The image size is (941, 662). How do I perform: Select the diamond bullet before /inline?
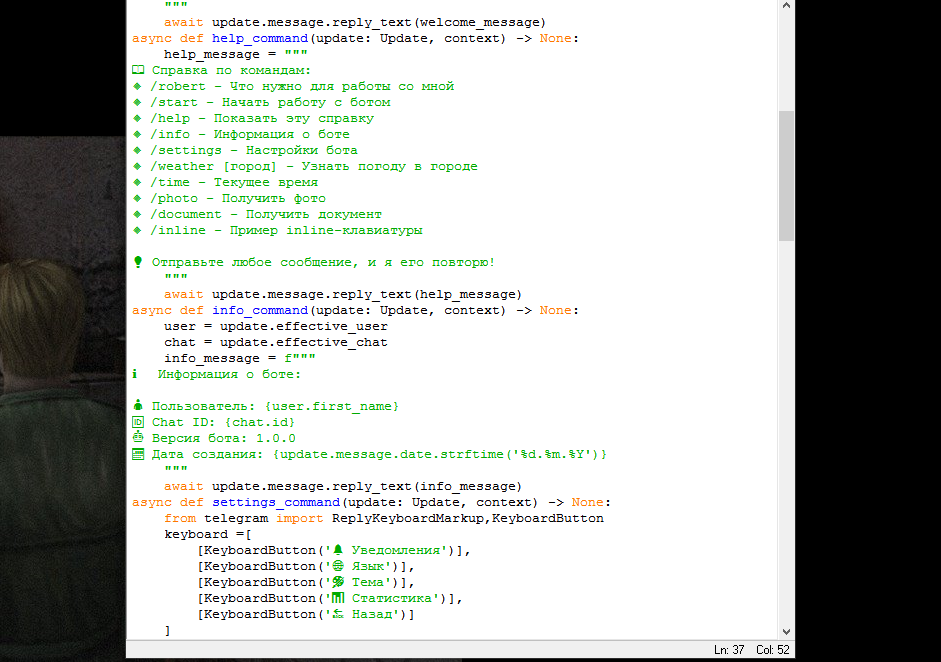tap(137, 230)
